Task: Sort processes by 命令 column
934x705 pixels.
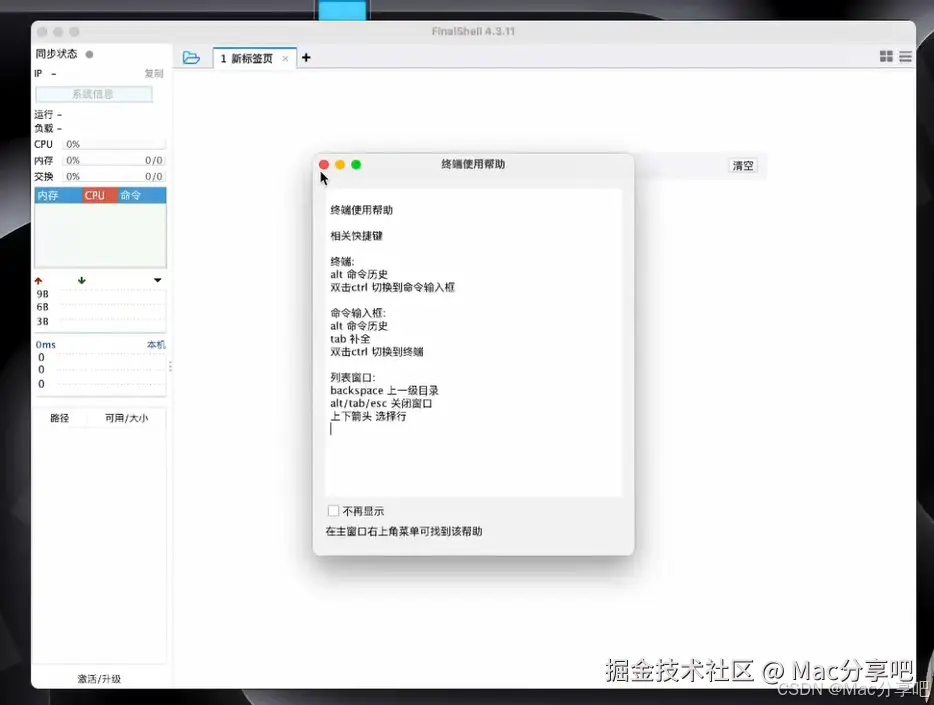Action: coord(142,195)
